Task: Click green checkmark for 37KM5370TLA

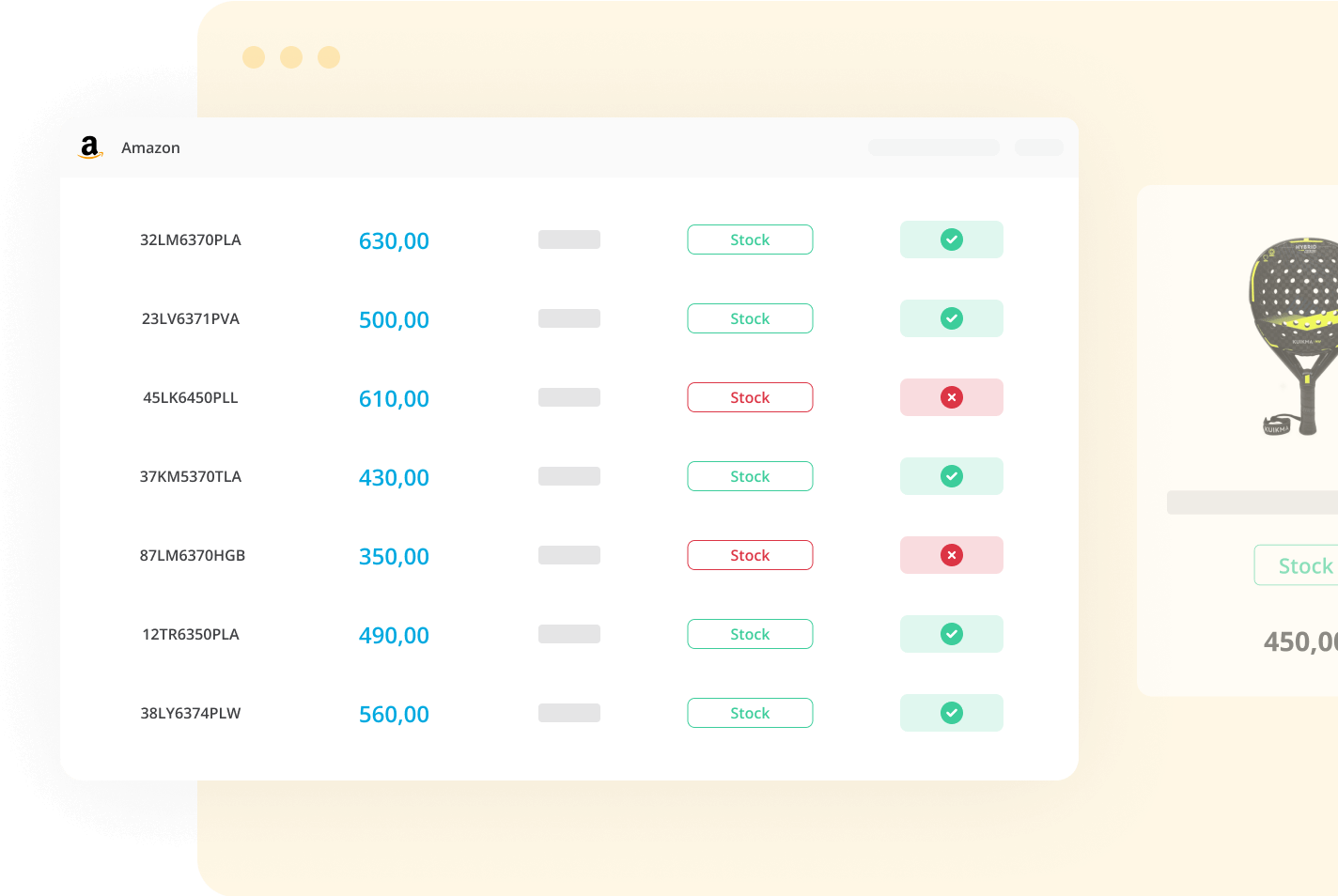Action: [952, 476]
